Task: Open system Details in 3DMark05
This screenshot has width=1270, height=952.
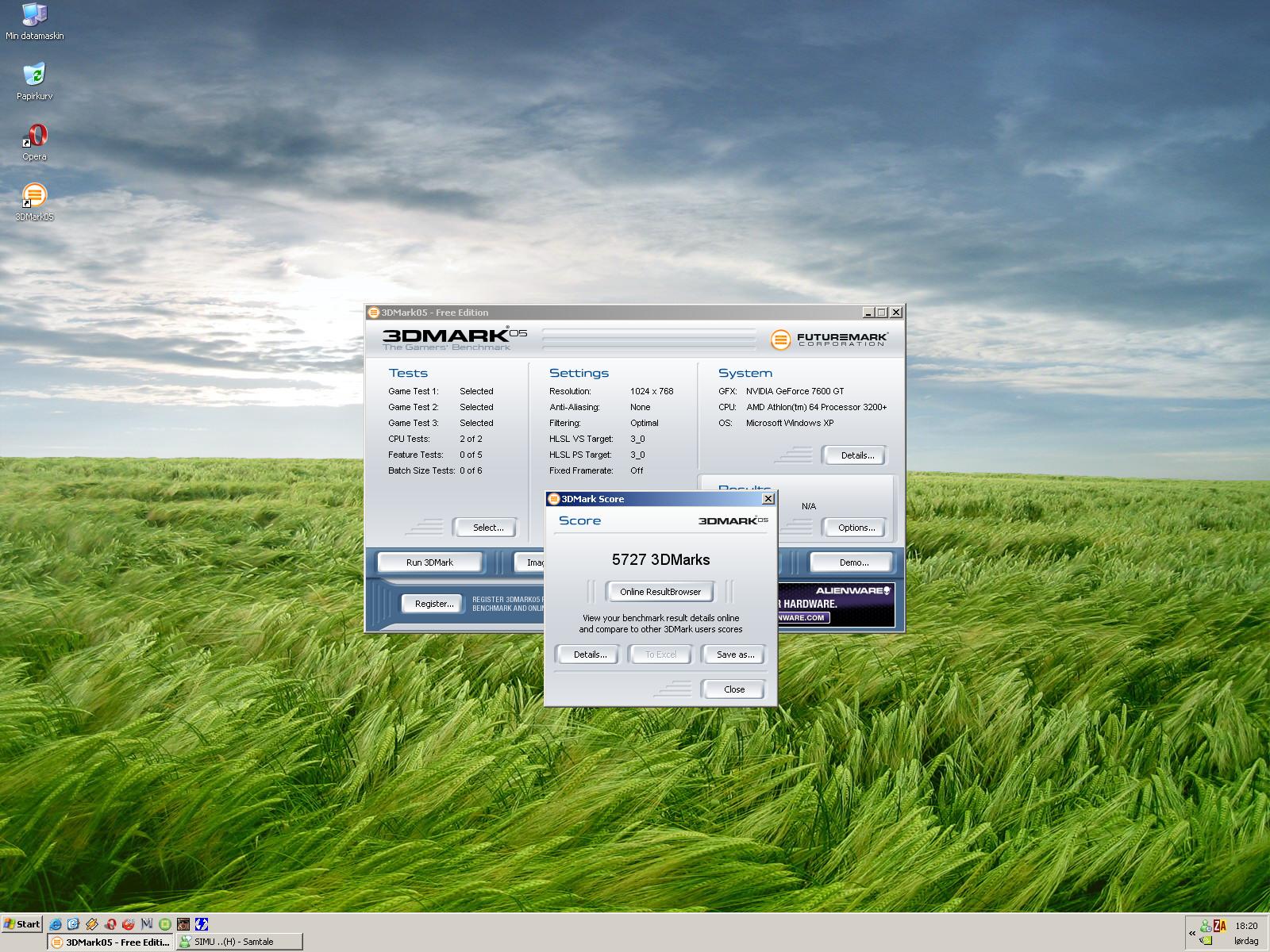Action: pos(857,455)
